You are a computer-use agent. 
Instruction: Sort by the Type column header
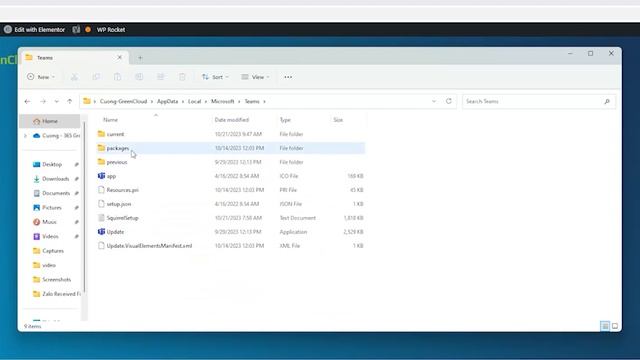tap(285, 120)
